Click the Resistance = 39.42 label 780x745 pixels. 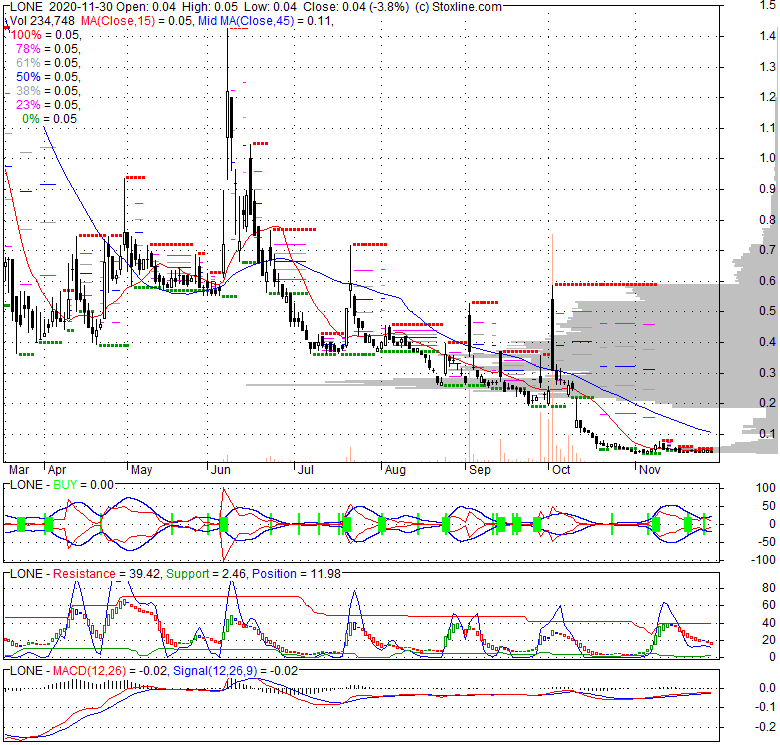tap(106, 574)
